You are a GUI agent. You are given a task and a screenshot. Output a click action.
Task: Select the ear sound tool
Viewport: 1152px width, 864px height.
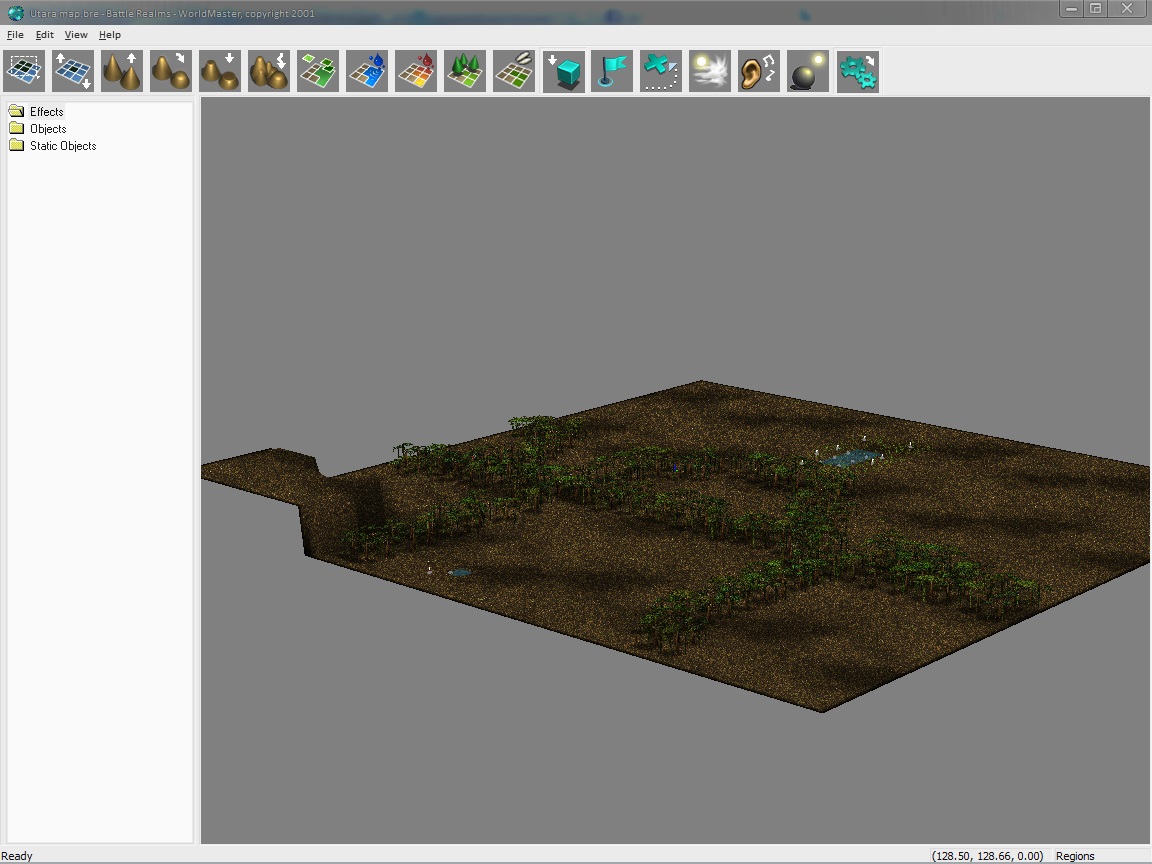759,71
